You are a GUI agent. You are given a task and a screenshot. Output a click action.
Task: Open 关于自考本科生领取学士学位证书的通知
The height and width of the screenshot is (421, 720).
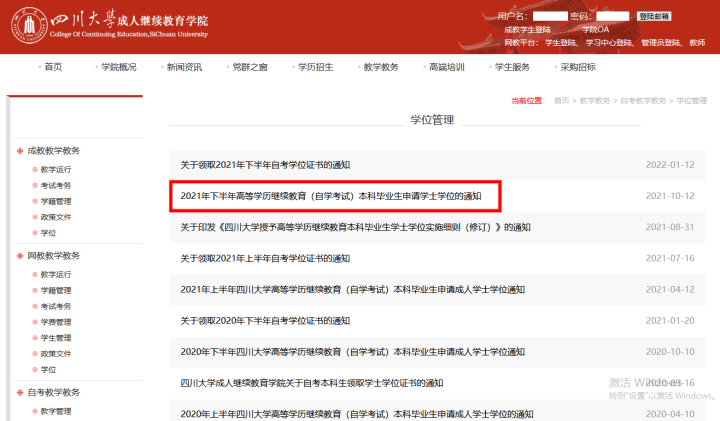click(312, 383)
